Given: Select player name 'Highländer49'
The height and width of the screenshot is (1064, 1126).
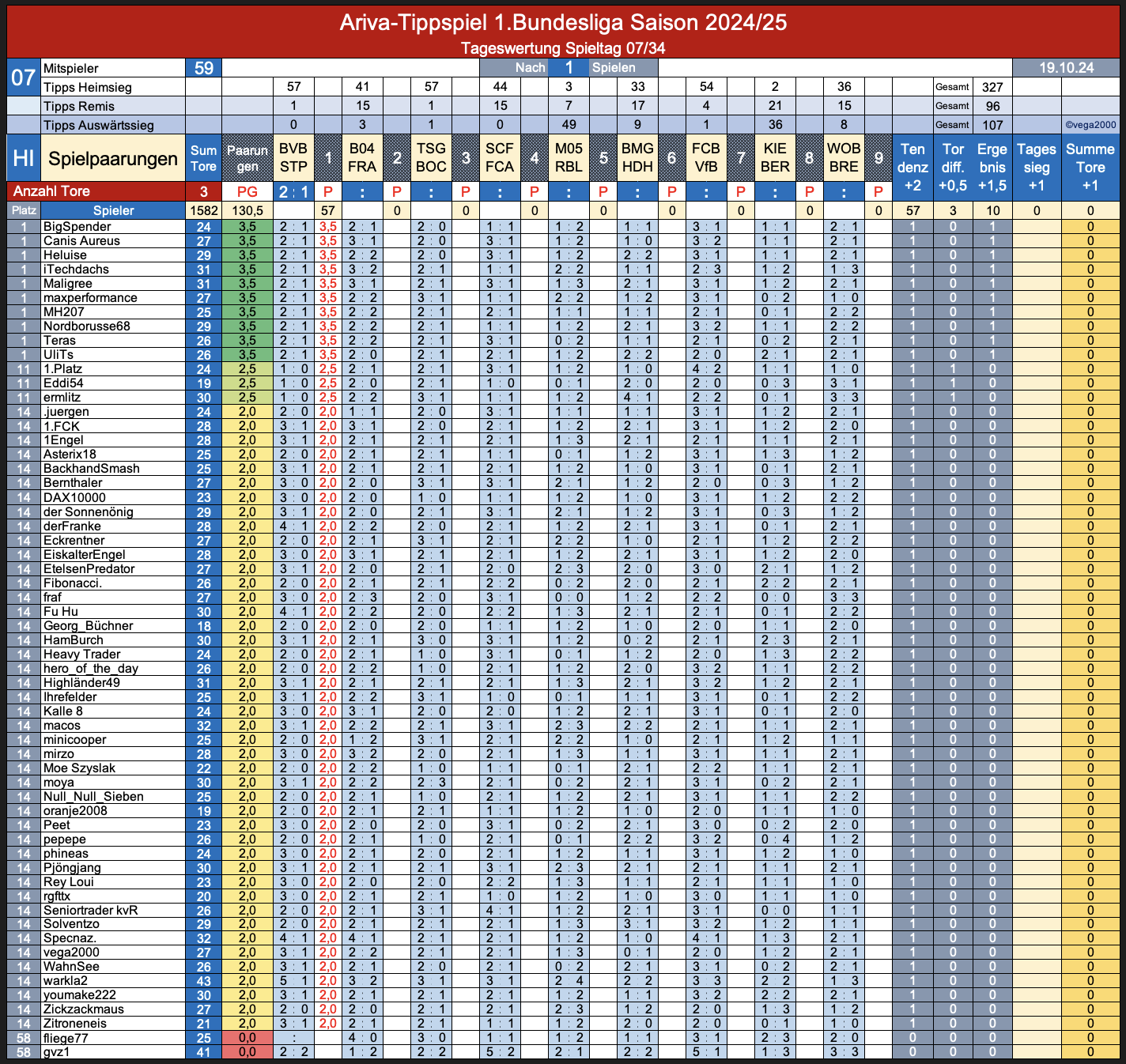Looking at the screenshot, I should 81,682.
